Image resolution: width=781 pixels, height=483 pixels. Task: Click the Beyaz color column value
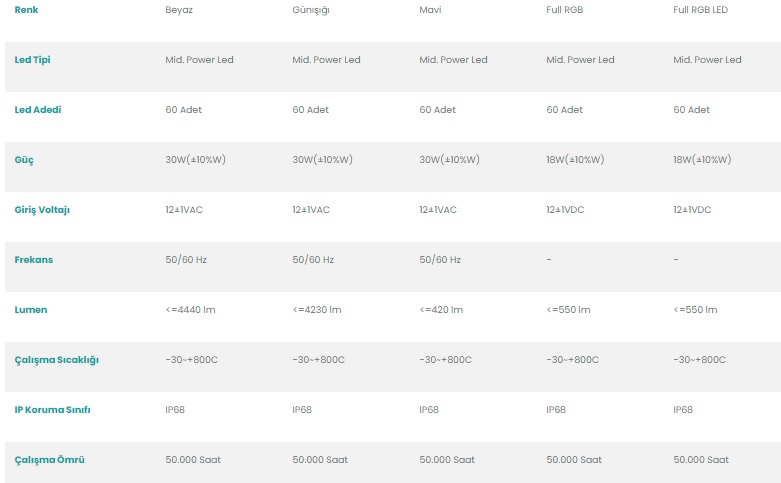point(180,10)
